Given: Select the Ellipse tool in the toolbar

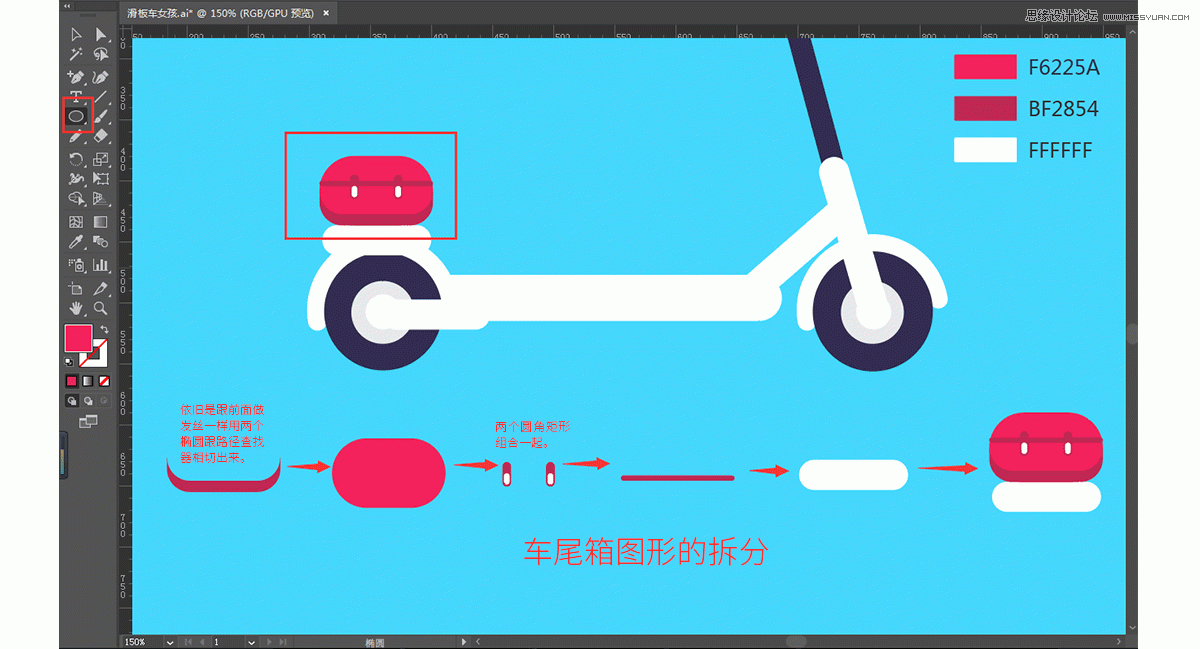Looking at the screenshot, I should (76, 117).
